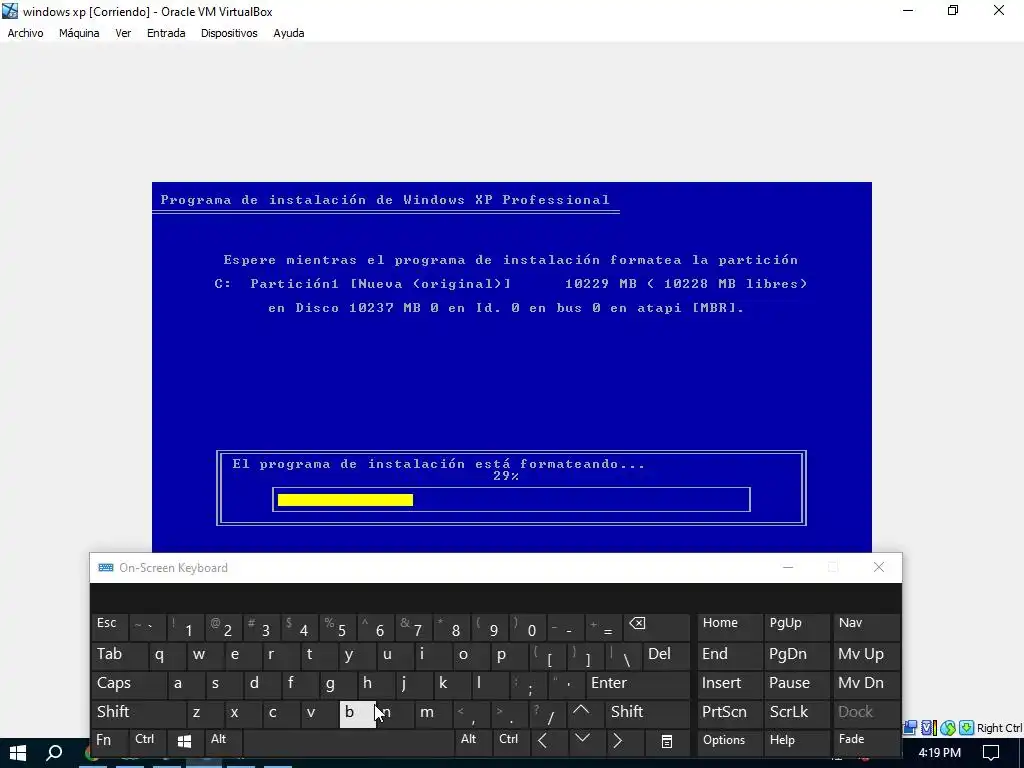The width and height of the screenshot is (1024, 768).
Task: Open the Ayuda menu
Action: [x=289, y=33]
